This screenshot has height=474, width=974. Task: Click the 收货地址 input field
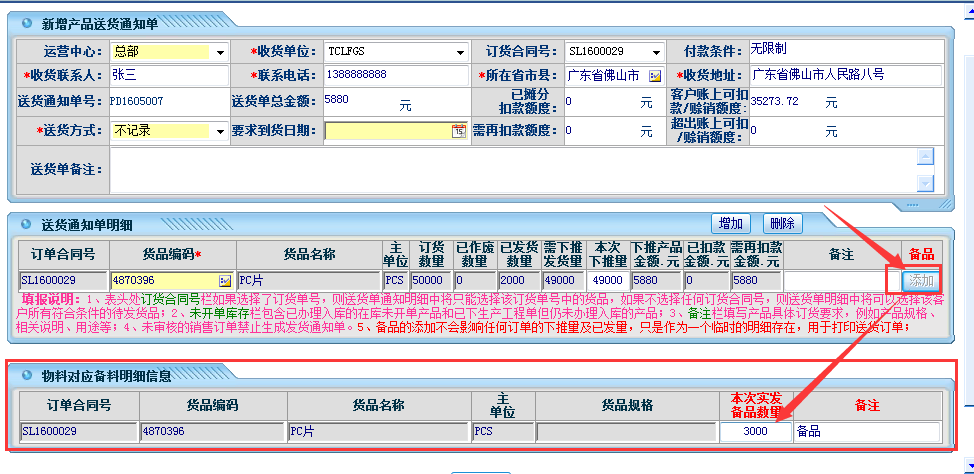tap(845, 76)
